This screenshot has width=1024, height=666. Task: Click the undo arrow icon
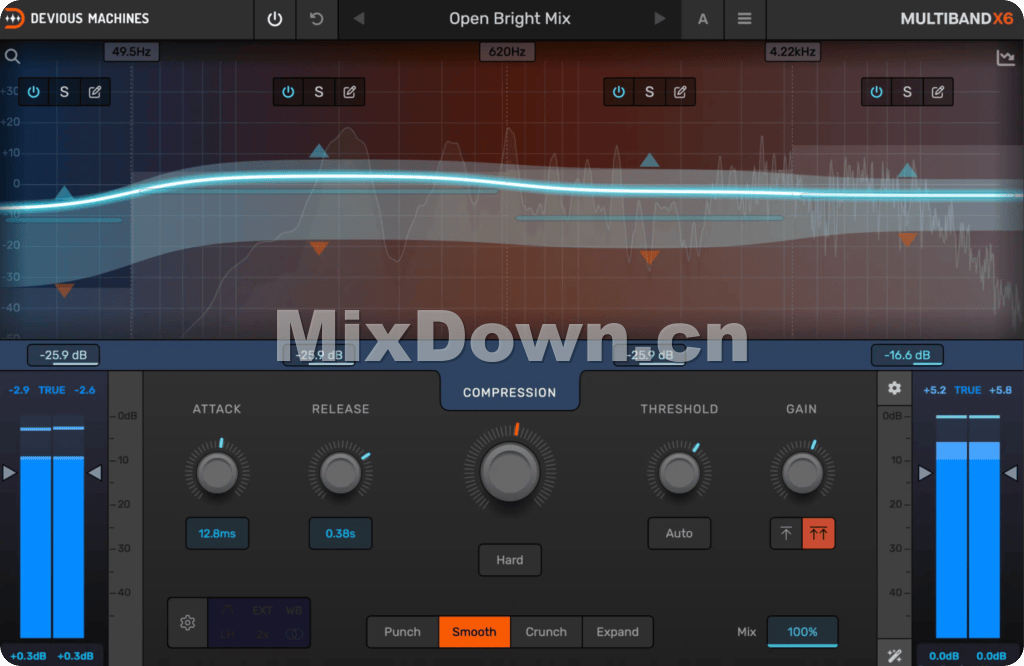[317, 19]
